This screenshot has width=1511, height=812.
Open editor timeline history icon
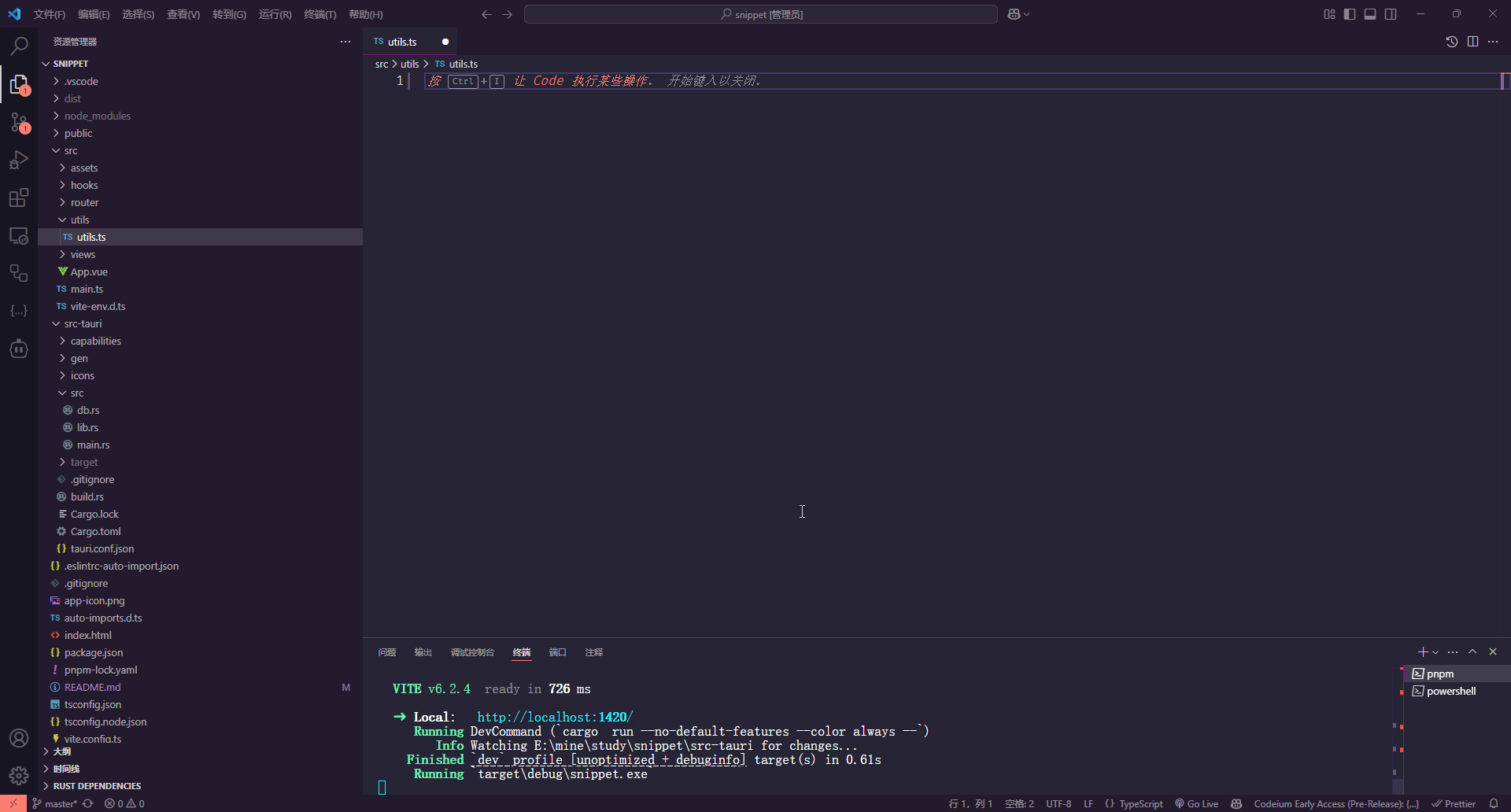1452,41
